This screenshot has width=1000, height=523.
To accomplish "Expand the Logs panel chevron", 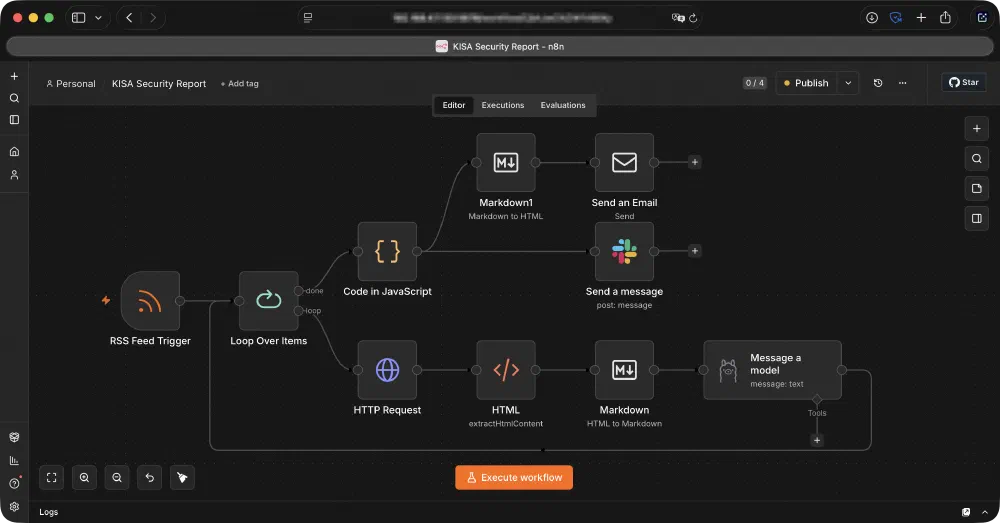I will coord(985,512).
